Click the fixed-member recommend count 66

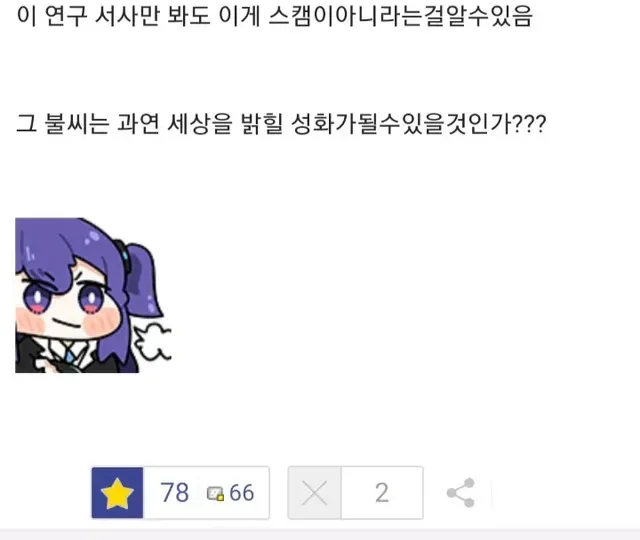pyautogui.click(x=241, y=493)
